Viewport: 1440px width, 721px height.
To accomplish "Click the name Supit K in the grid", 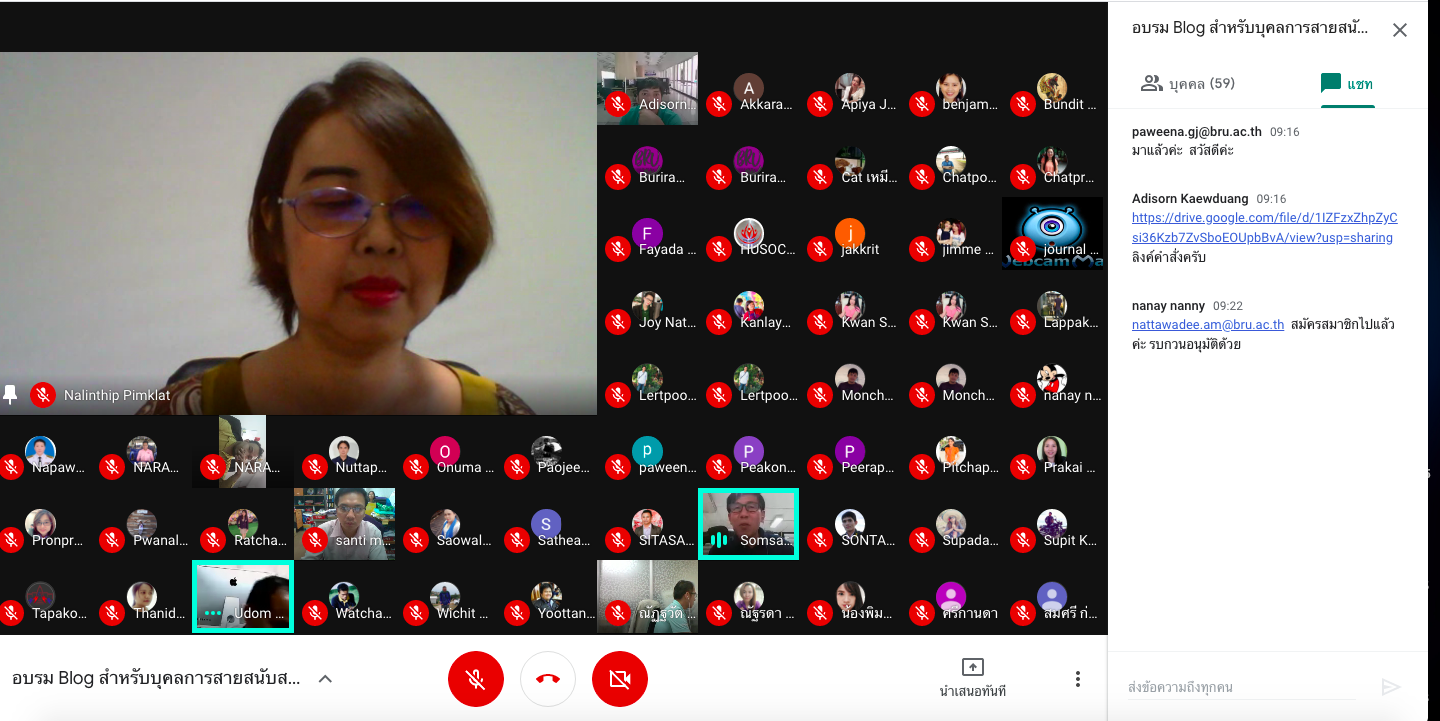I will click(1070, 540).
